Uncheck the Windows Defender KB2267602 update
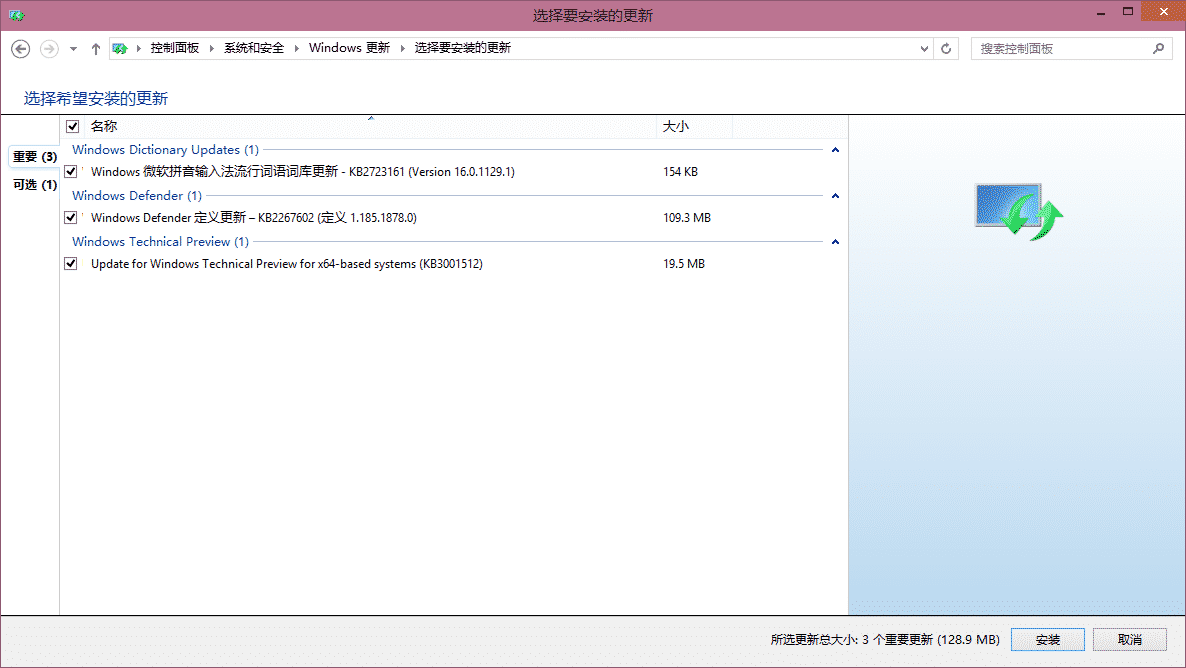Screen dimensions: 1186x668 pos(70,218)
